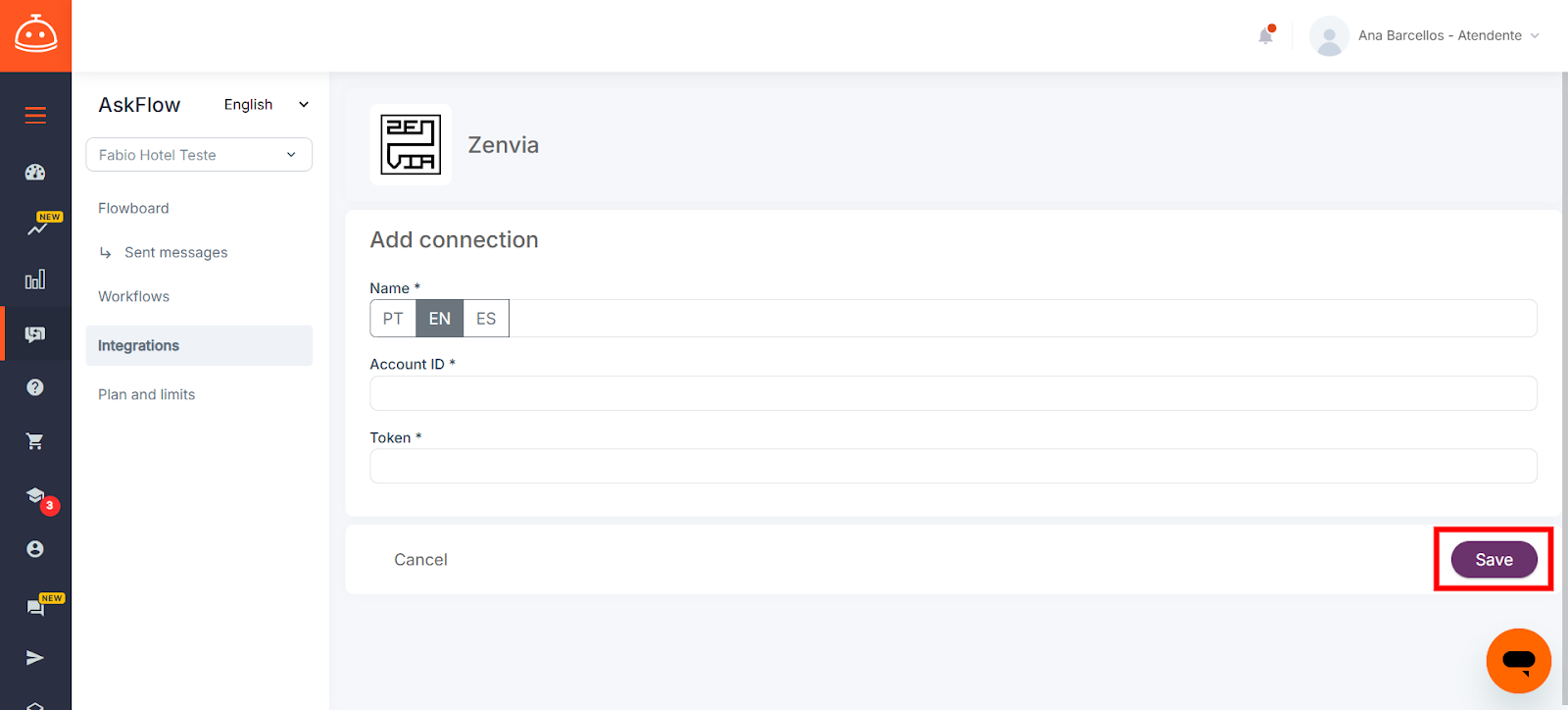Open the orange chat widget bubble
The width and height of the screenshot is (1568, 710).
tap(1518, 661)
